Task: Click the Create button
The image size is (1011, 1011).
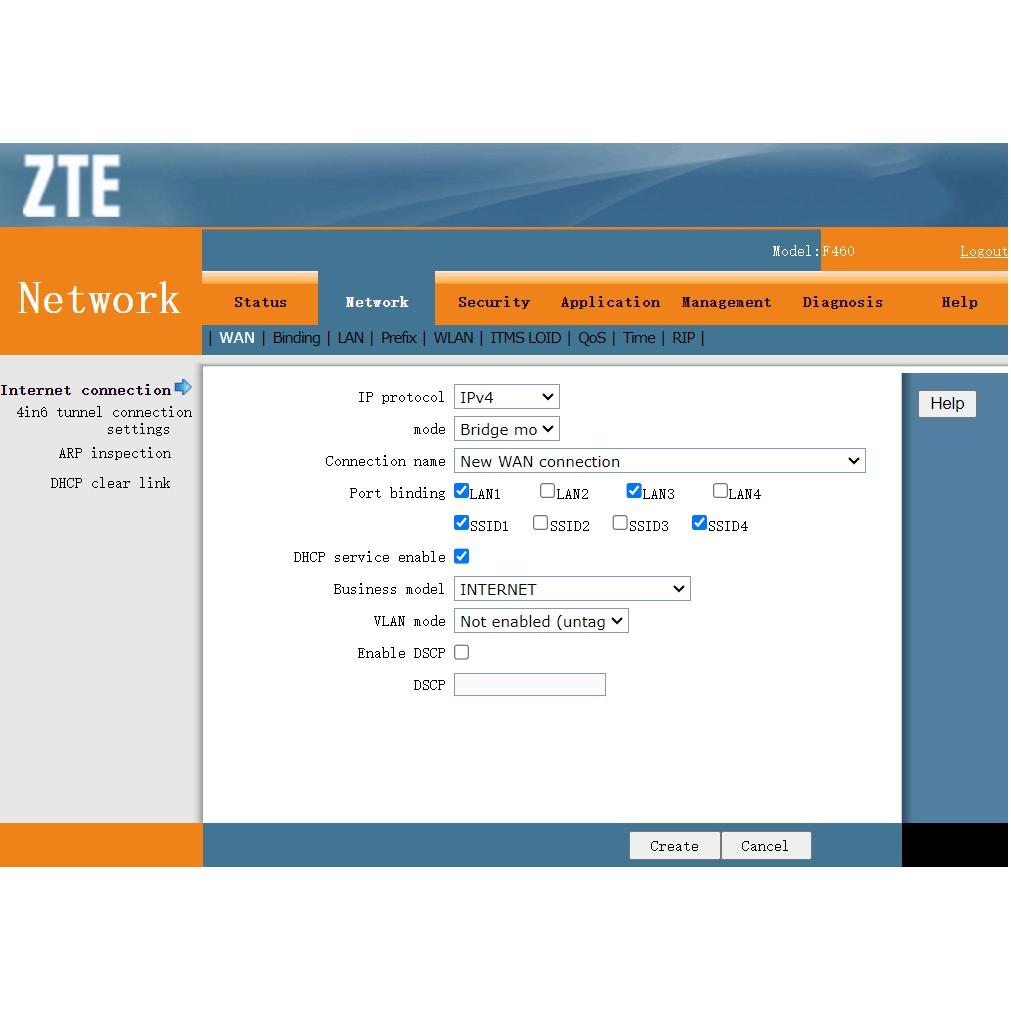Action: [x=674, y=845]
